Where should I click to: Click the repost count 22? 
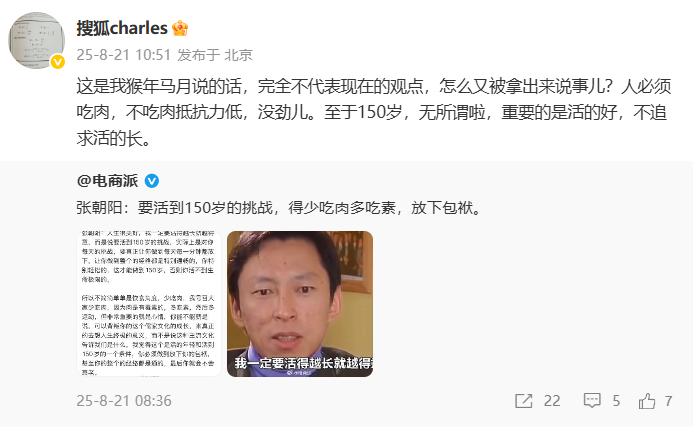pyautogui.click(x=552, y=401)
